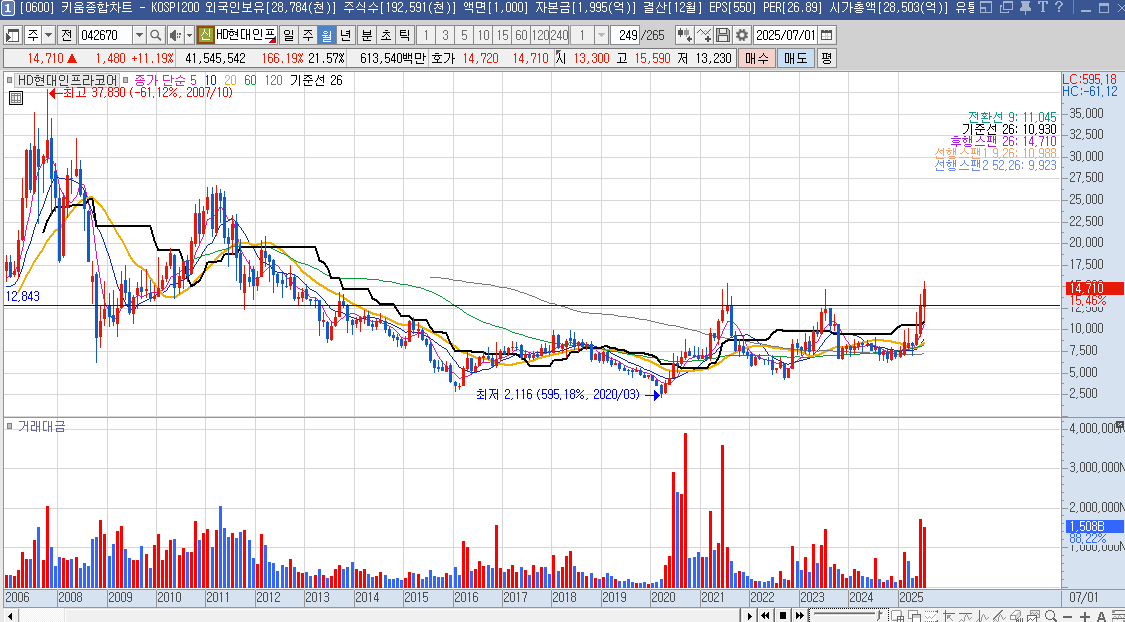
Task: Zoom in chart with the plus icon
Action: (1084, 616)
